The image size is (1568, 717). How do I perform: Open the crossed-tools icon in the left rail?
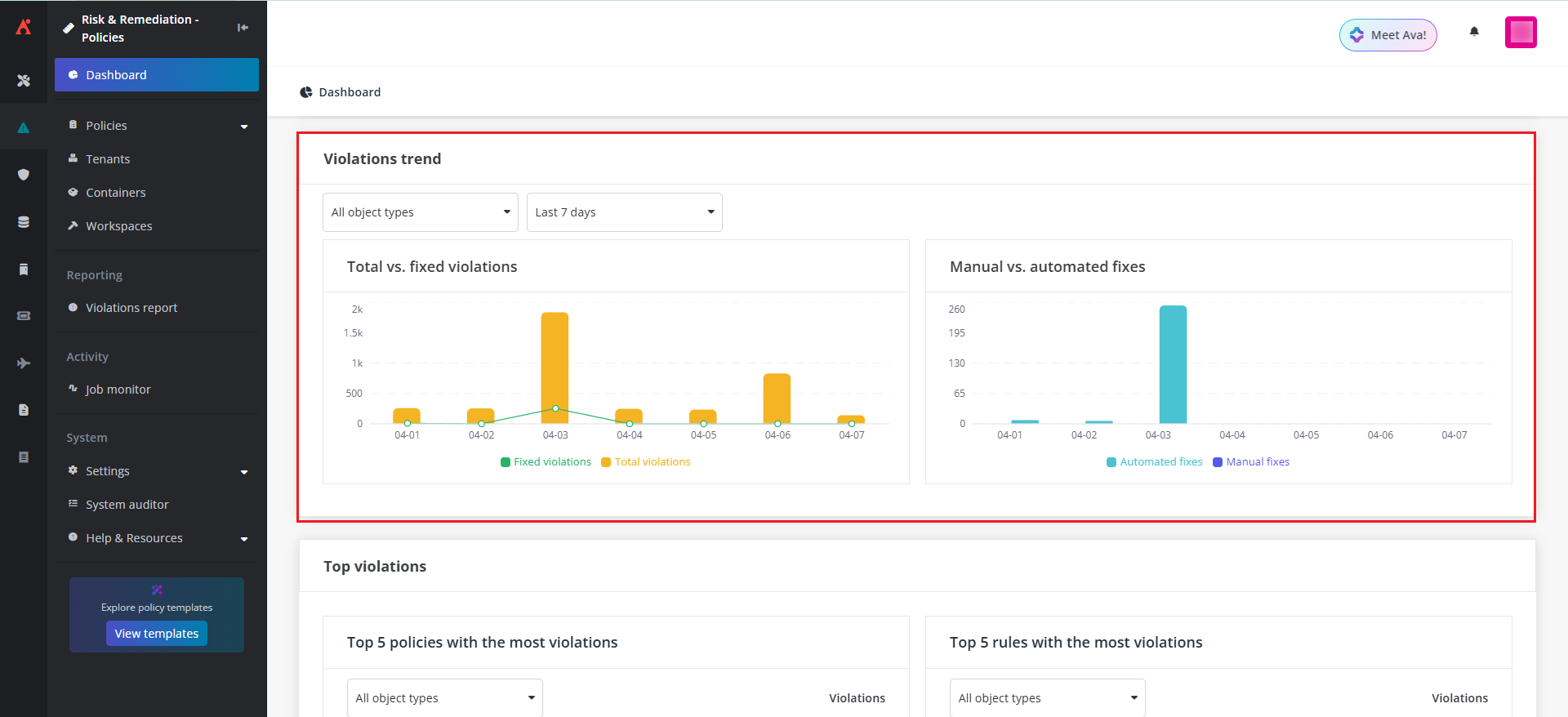click(x=24, y=80)
